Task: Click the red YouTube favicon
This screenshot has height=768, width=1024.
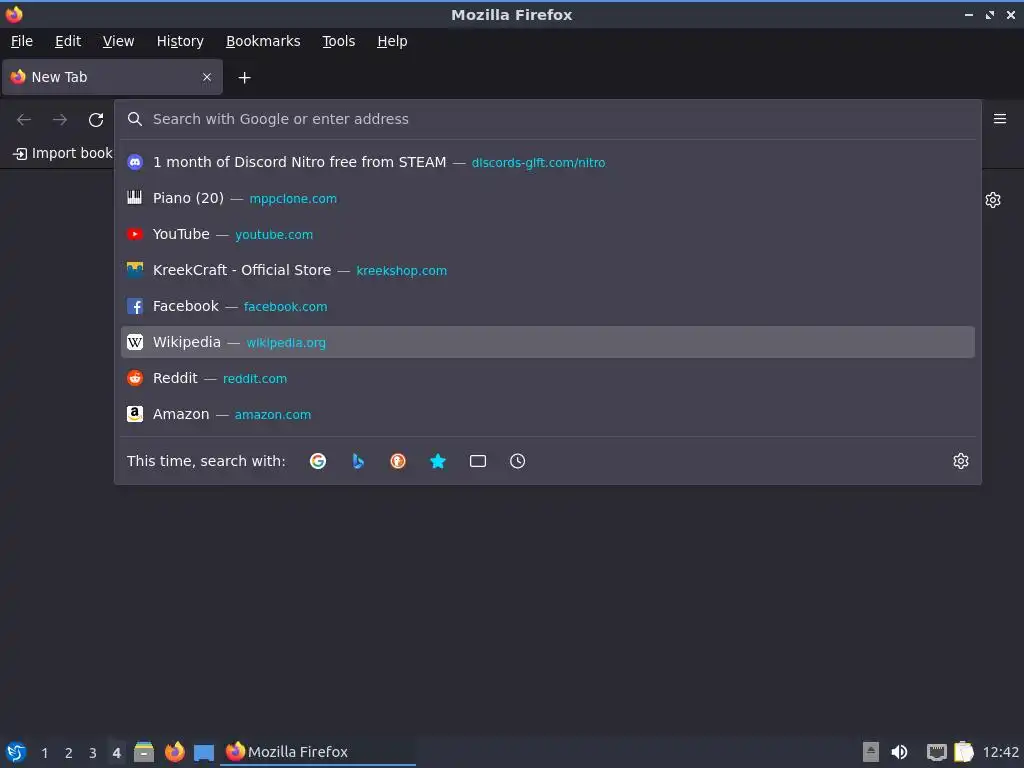Action: [135, 234]
